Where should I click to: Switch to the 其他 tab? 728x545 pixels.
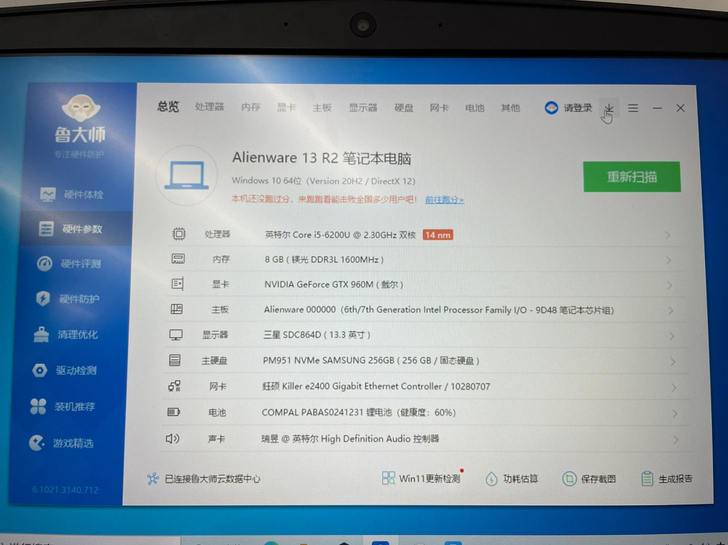[510, 108]
